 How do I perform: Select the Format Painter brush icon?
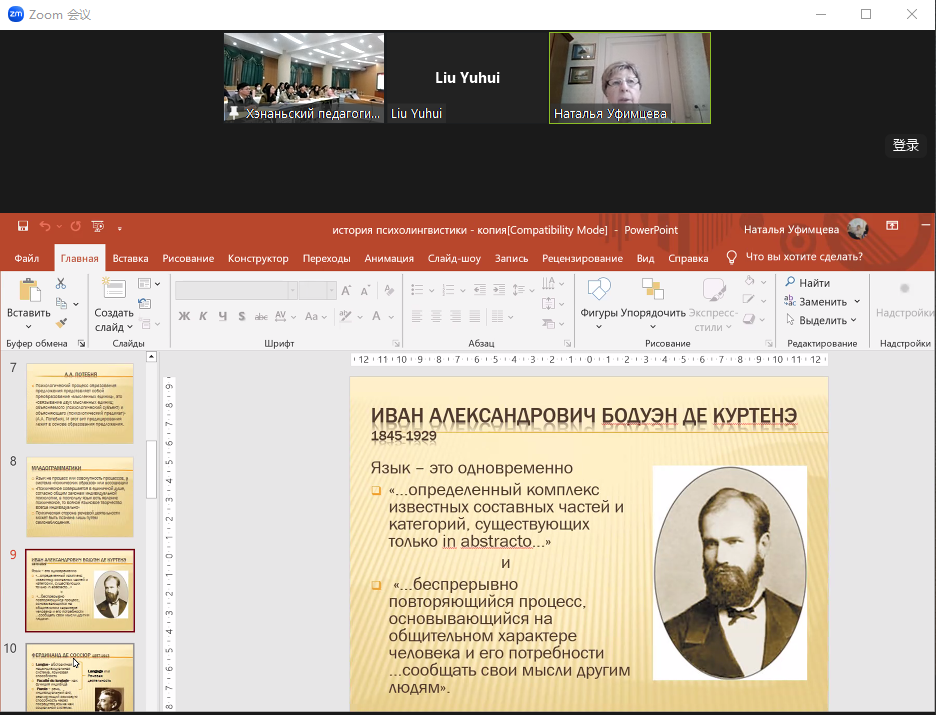61,323
